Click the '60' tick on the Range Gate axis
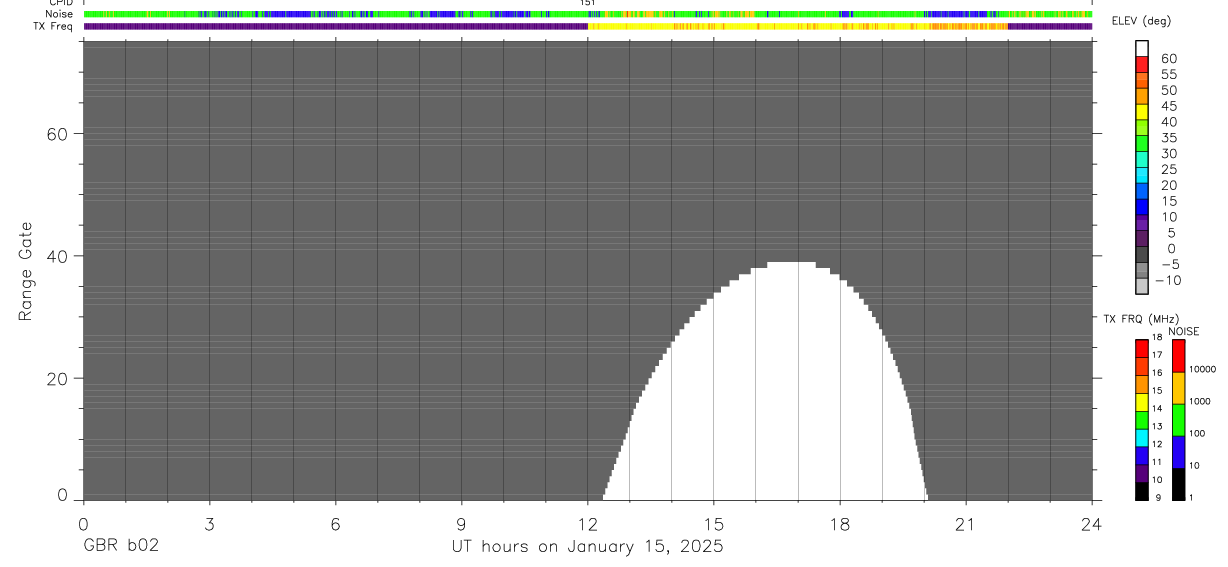Screen dimensions: 1228x567 59,134
